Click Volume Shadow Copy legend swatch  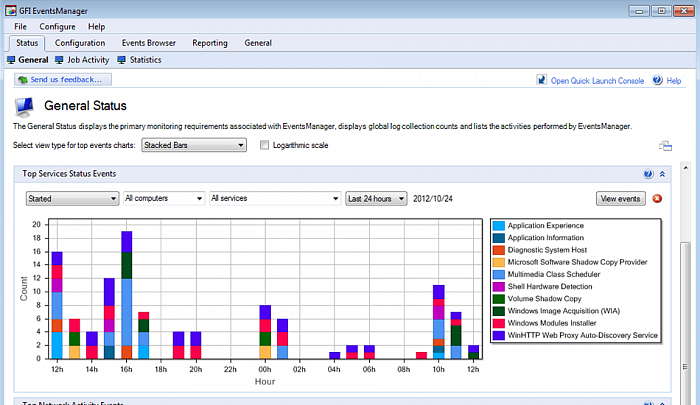click(x=499, y=299)
